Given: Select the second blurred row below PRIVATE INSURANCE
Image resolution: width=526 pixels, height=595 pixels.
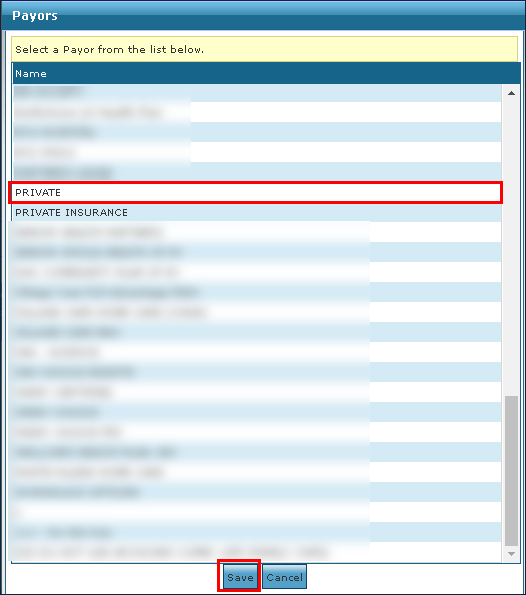Looking at the screenshot, I should pos(256,252).
